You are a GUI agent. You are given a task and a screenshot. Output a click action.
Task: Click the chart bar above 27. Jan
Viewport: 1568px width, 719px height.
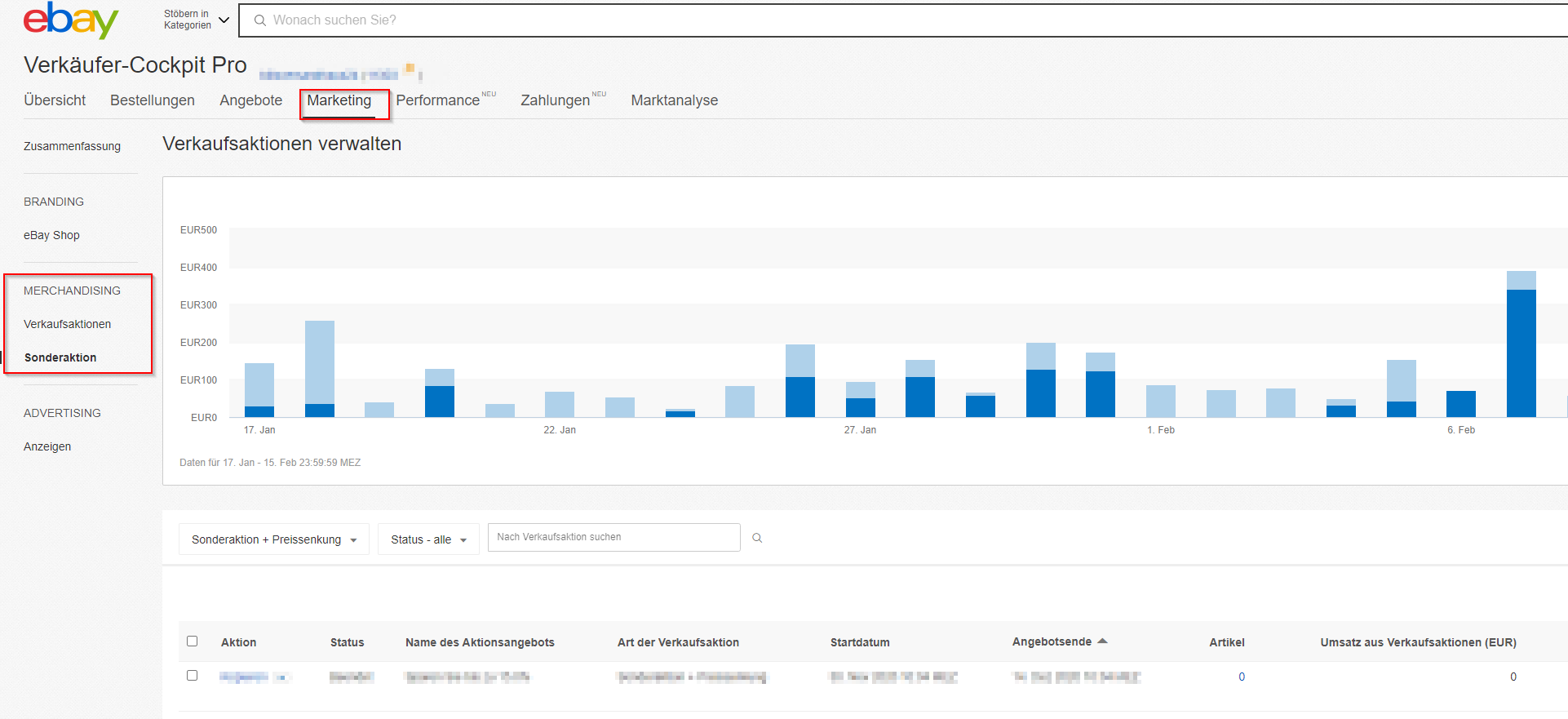(x=860, y=399)
